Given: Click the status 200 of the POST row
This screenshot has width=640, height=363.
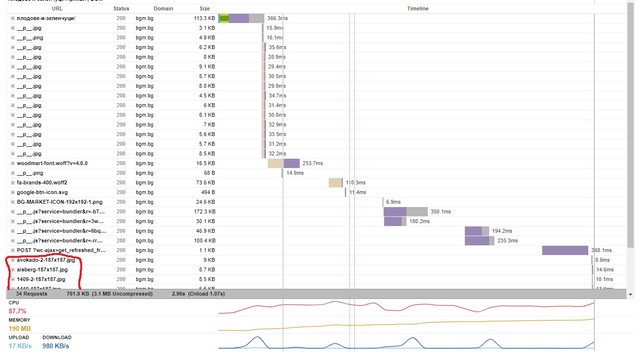Looking at the screenshot, I should coord(121,250).
